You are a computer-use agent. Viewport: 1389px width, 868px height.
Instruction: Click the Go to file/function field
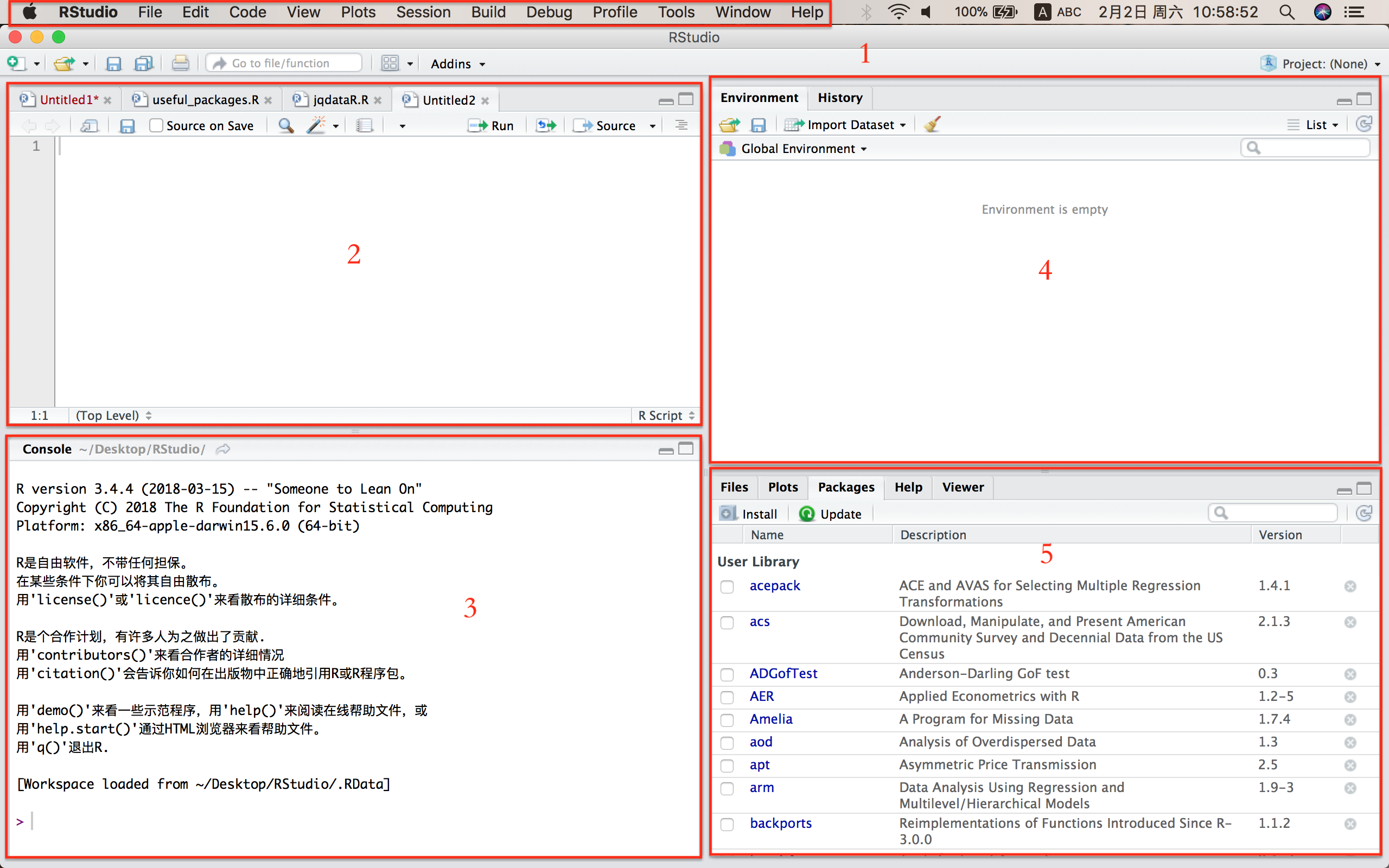pyautogui.click(x=284, y=63)
